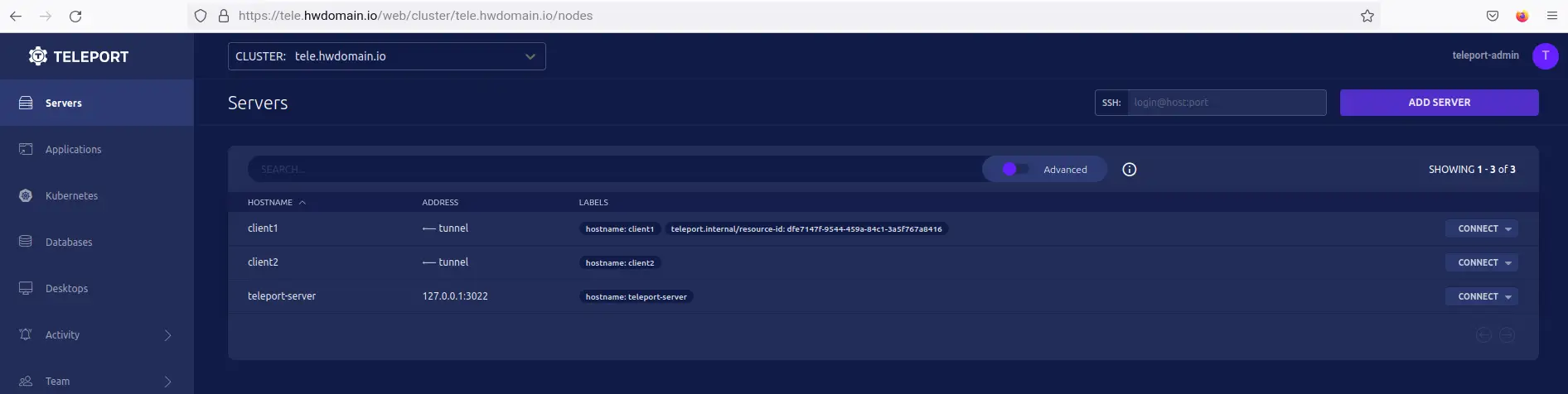
Task: Click the Teleport gear logo
Action: [x=37, y=56]
